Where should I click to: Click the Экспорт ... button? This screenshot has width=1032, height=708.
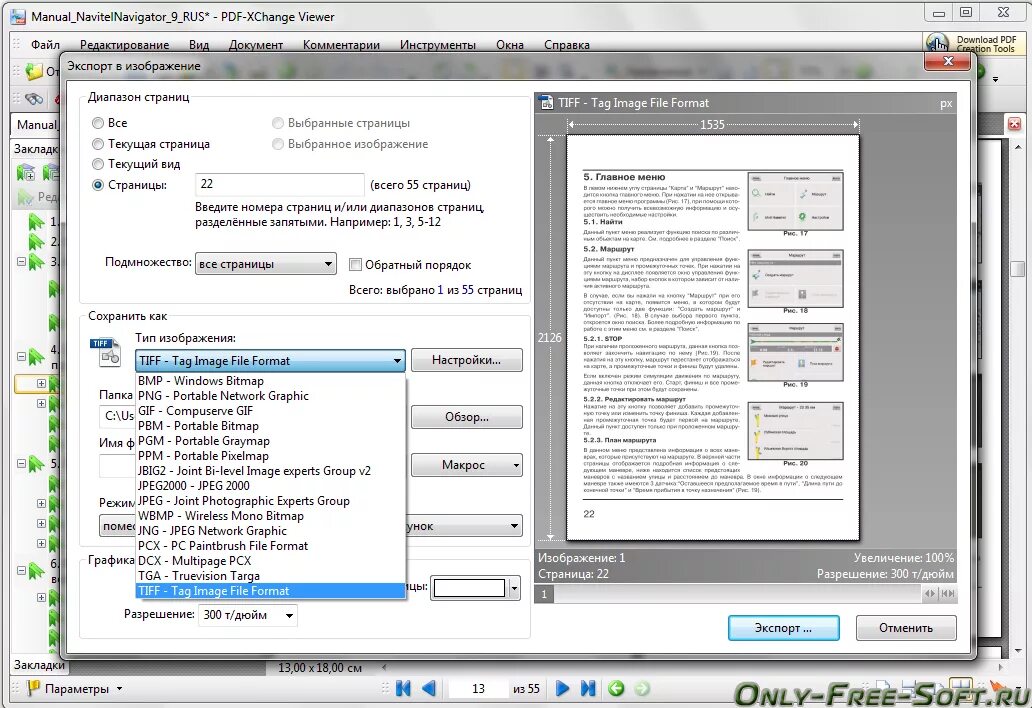tap(783, 628)
